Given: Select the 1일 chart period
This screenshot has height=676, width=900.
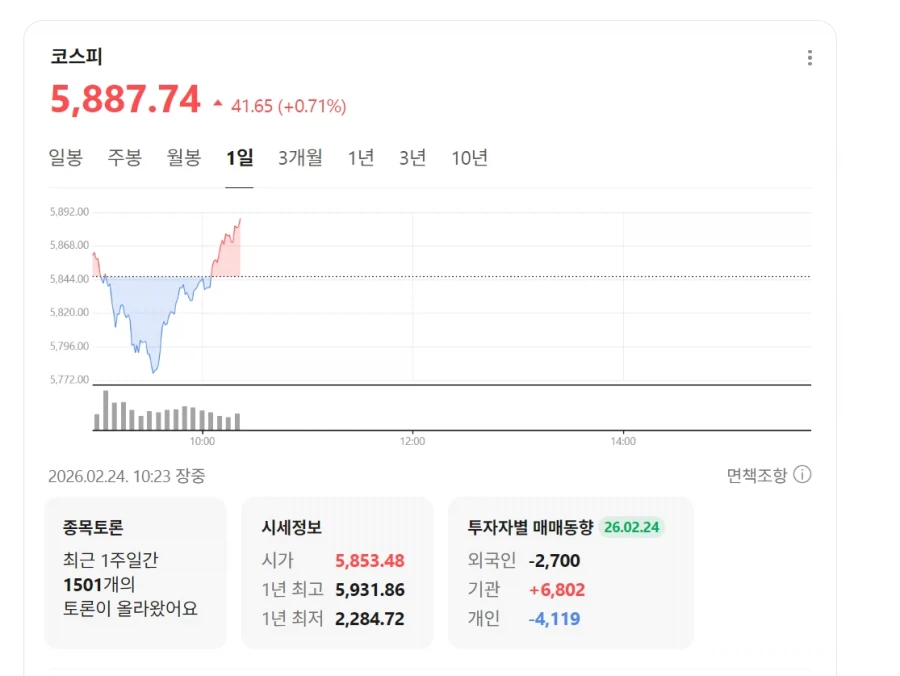Looking at the screenshot, I should [238, 157].
